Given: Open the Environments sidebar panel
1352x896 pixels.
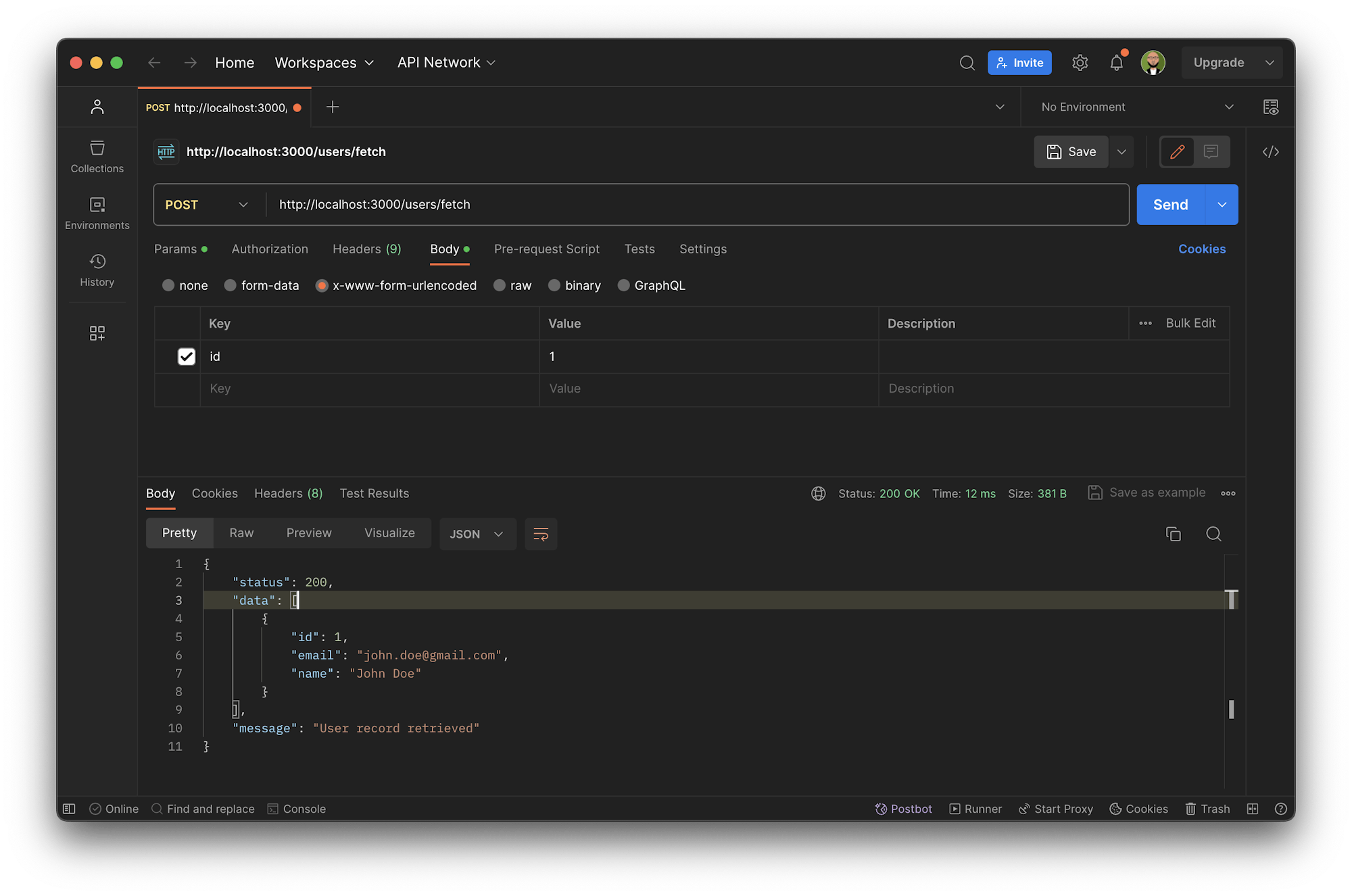Looking at the screenshot, I should [97, 214].
